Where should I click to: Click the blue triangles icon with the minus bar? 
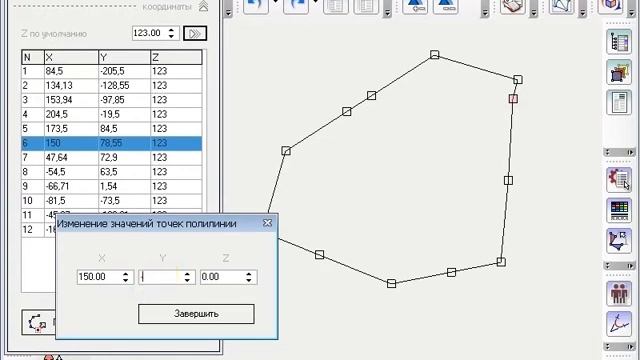[445, 6]
